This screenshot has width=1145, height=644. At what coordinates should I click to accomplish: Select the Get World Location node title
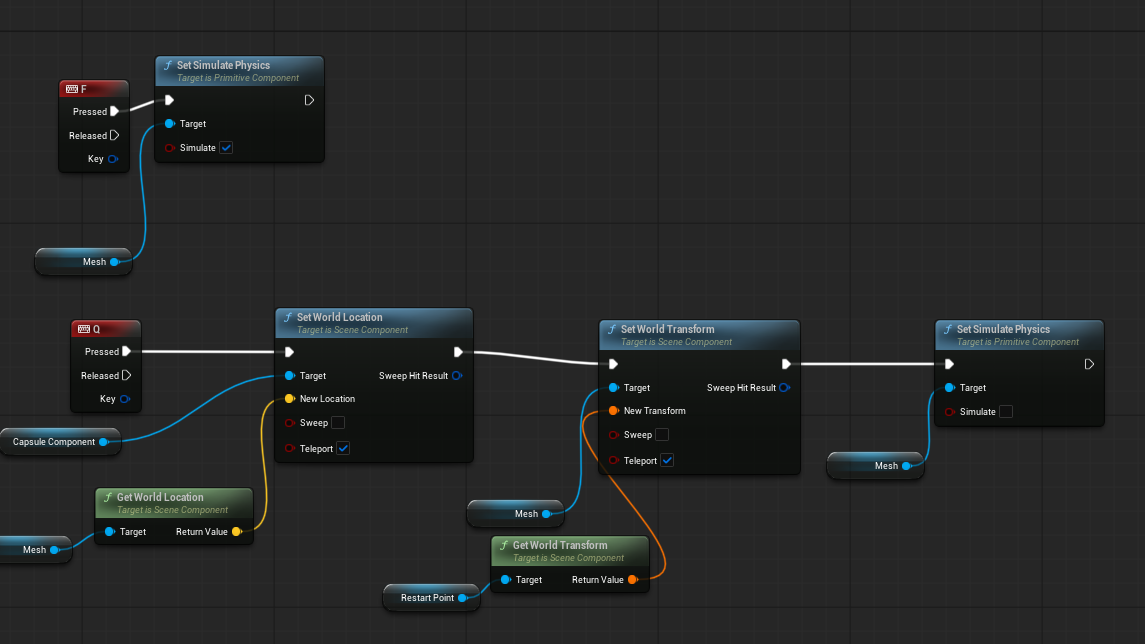point(160,497)
